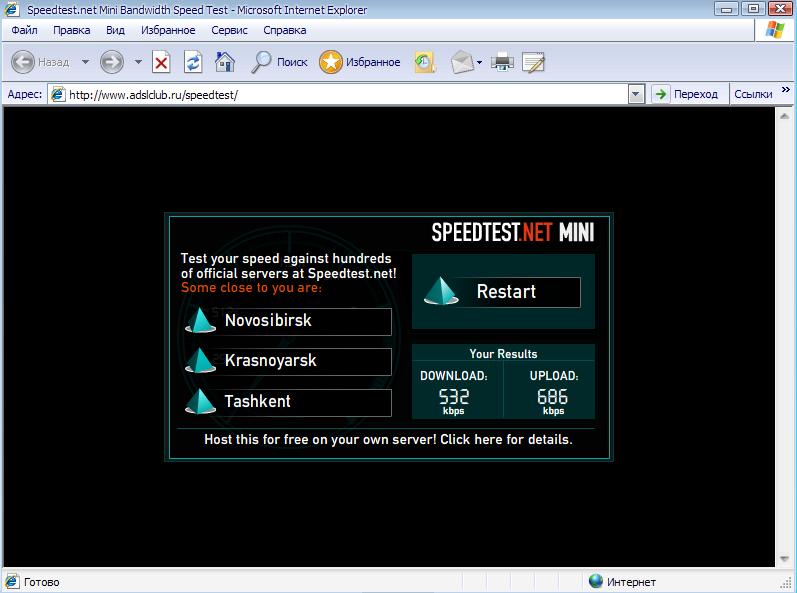This screenshot has height=593, width=797.
Task: Open the Сервис menu
Action: click(229, 30)
